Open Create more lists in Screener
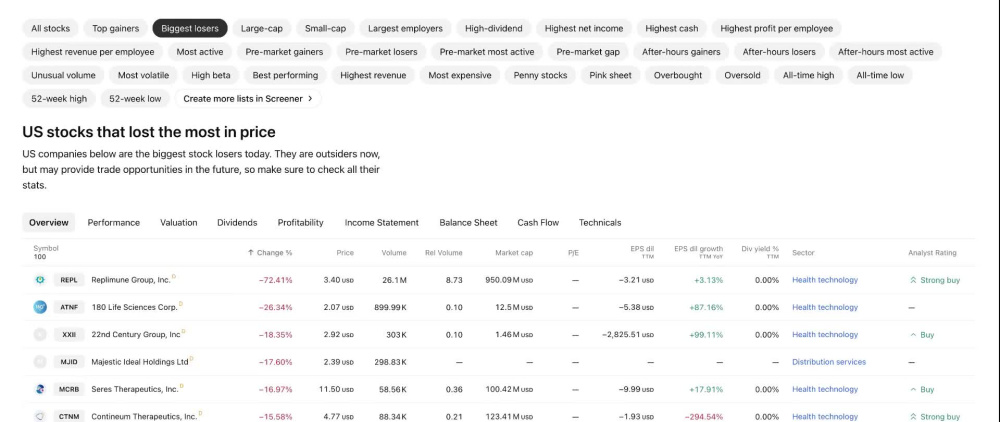The image size is (1000, 422). click(248, 99)
